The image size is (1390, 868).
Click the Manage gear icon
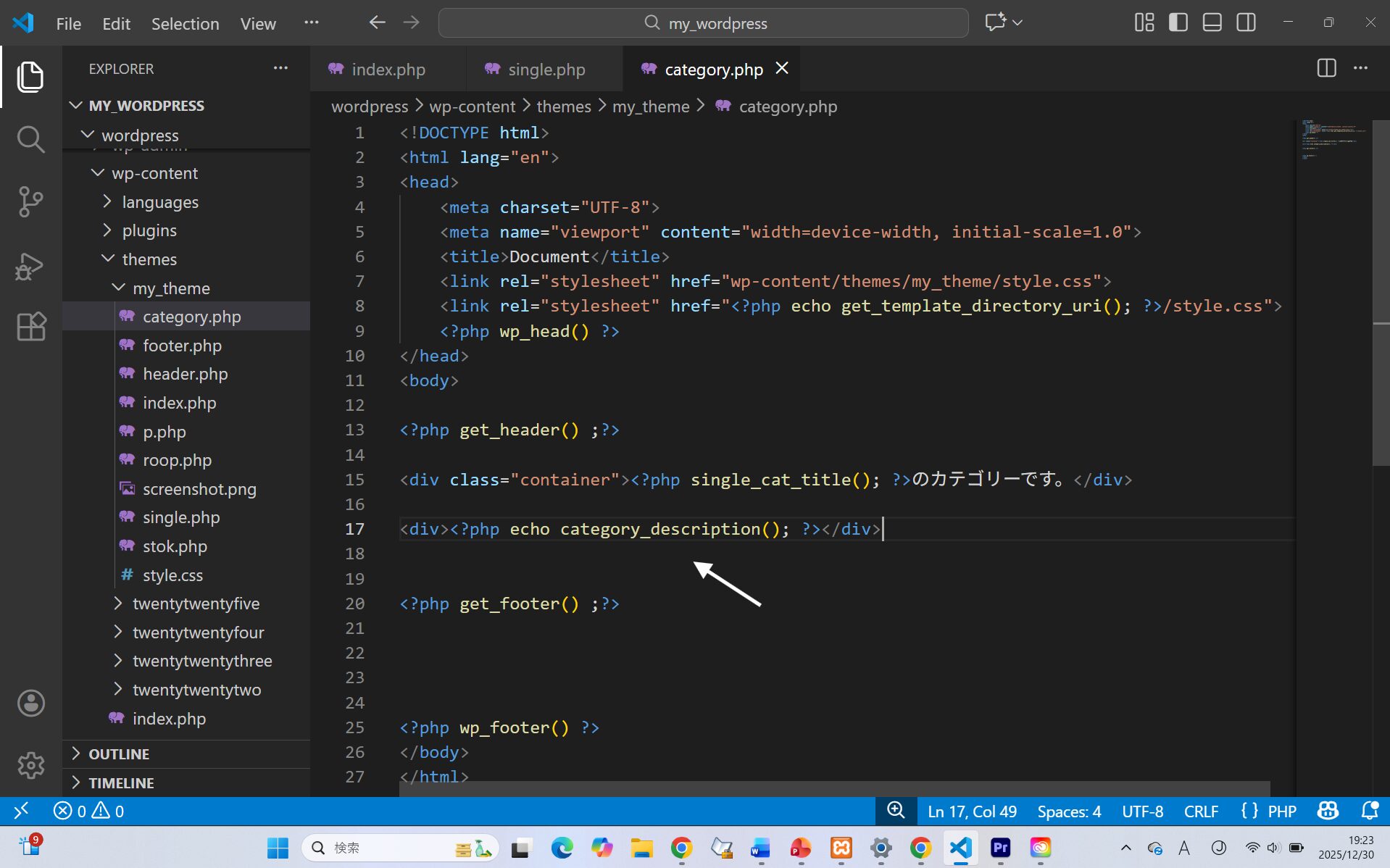30,765
